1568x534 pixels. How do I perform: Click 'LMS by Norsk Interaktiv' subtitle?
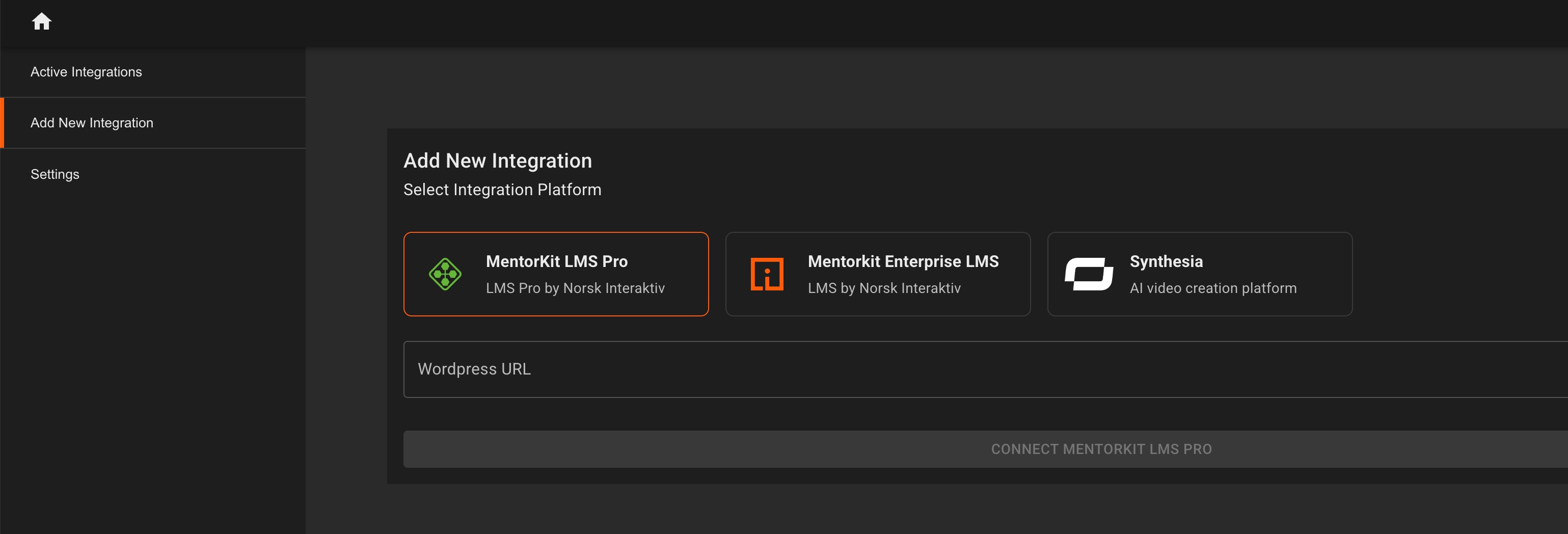coord(884,288)
